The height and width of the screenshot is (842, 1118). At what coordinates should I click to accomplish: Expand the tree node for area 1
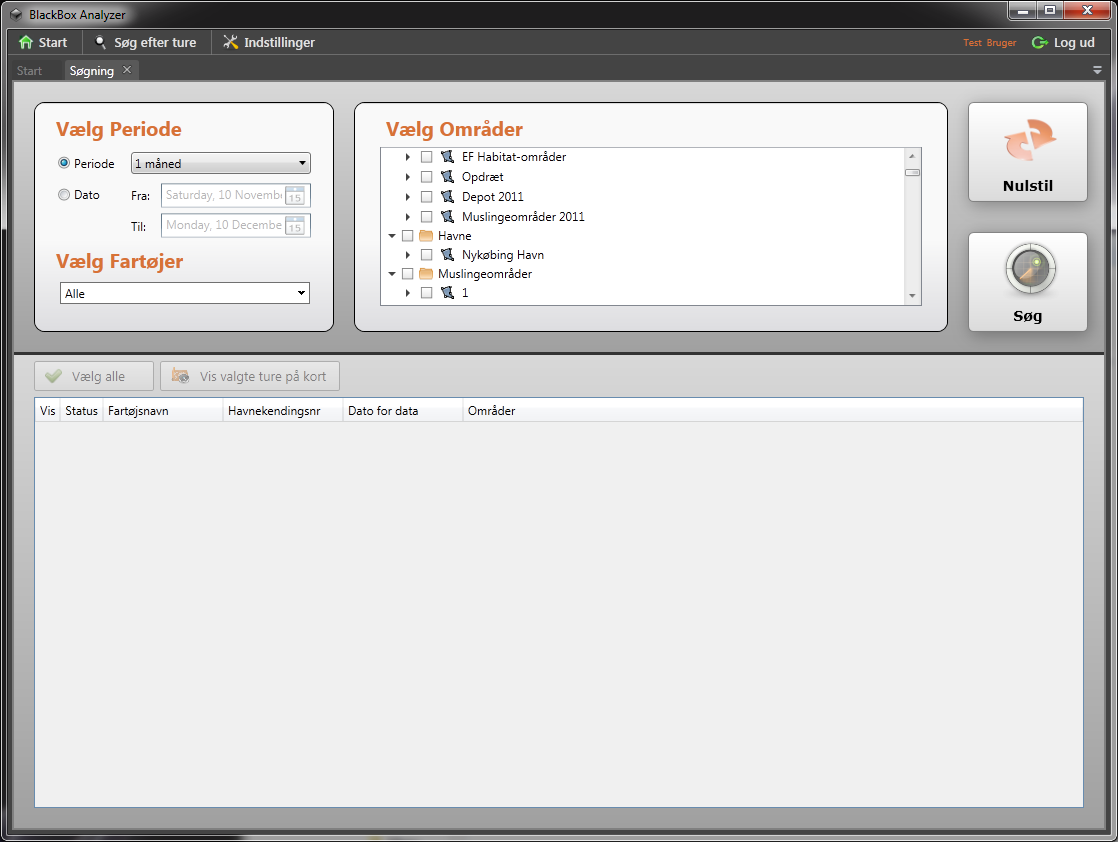408,293
